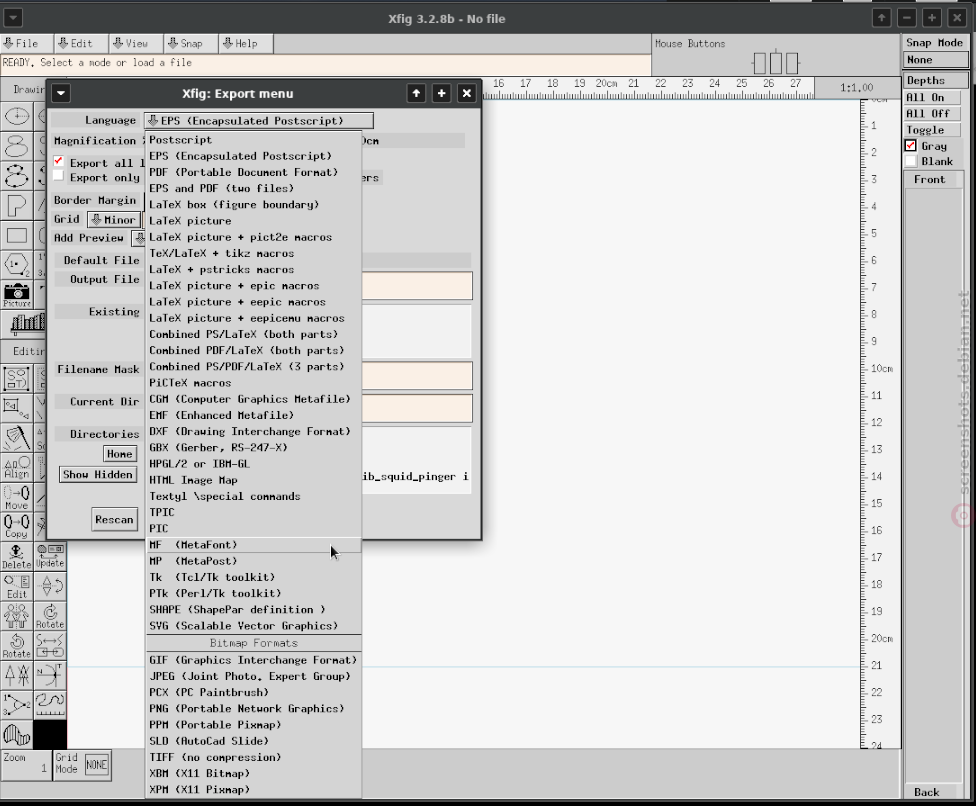Choose HTML Image Map option
Screen dimensions: 976x806
(x=254, y=480)
